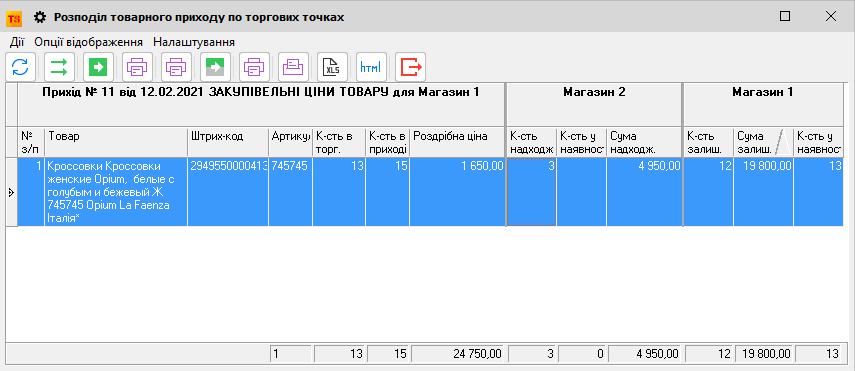855x371 pixels.
Task: Click the К-сть надходж. column header
Action: tap(532, 142)
